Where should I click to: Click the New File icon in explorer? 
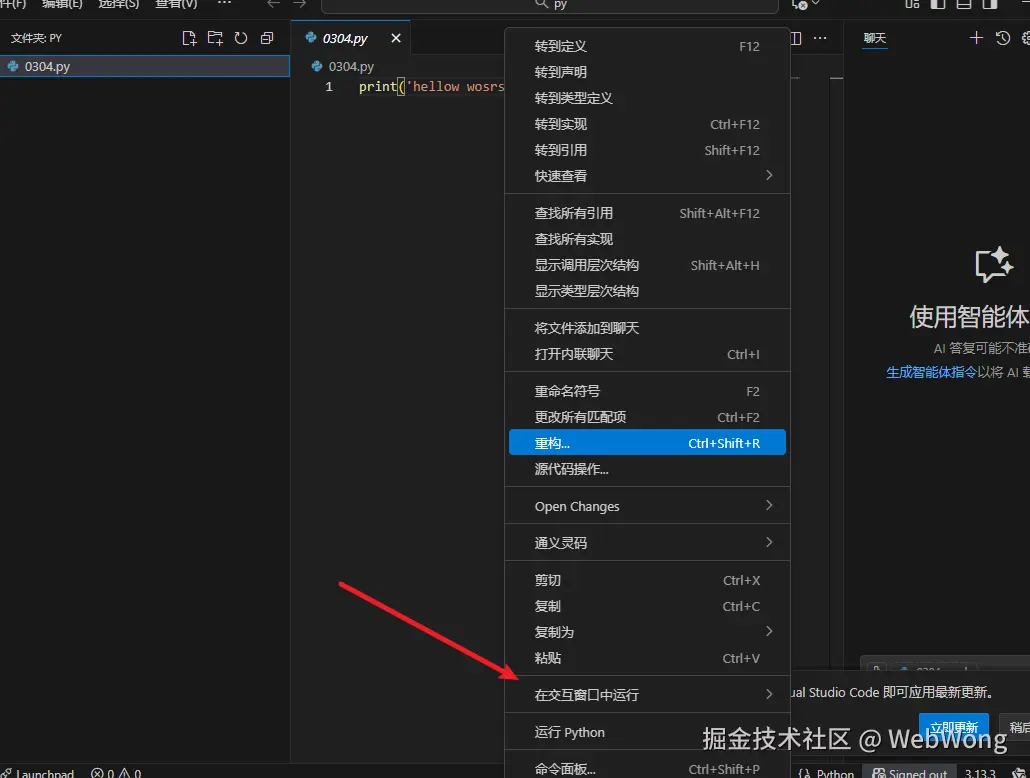pos(189,38)
